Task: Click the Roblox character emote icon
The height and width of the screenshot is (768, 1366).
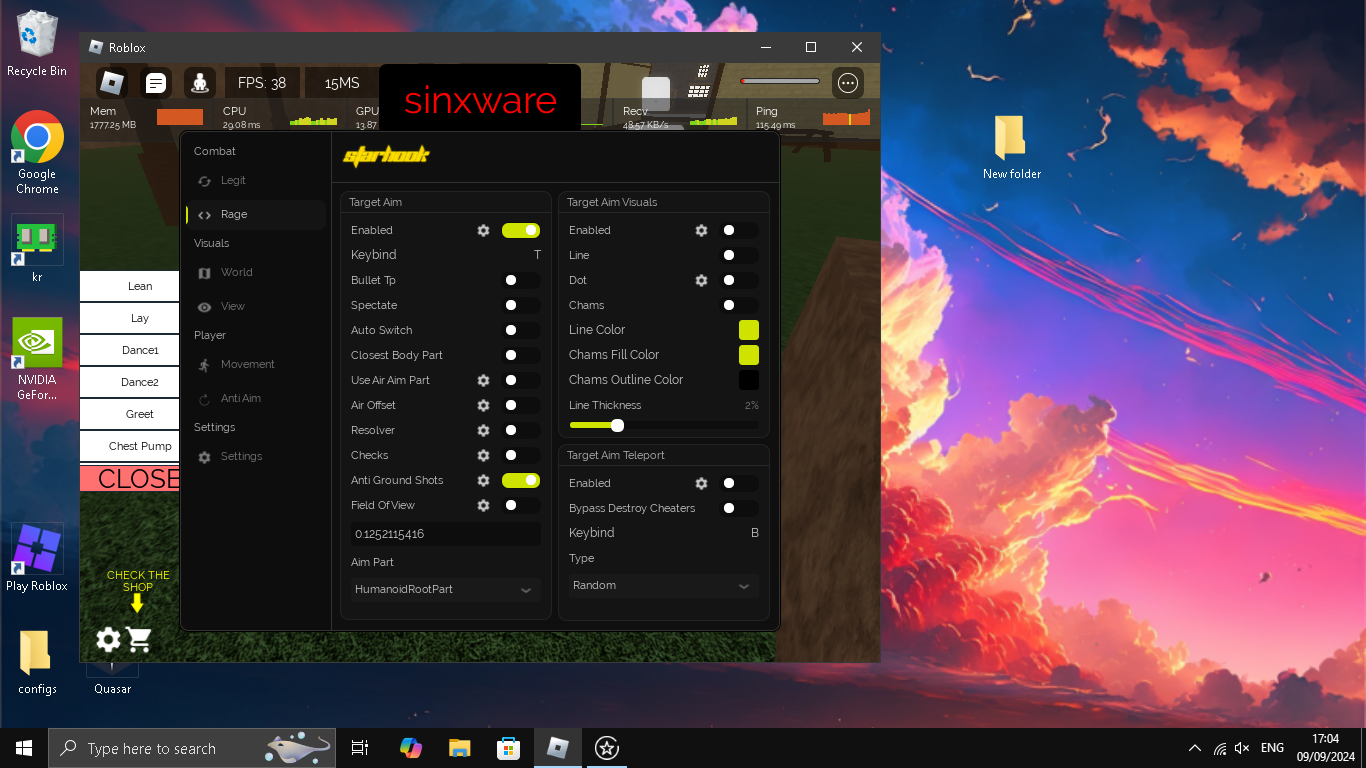Action: pos(200,83)
